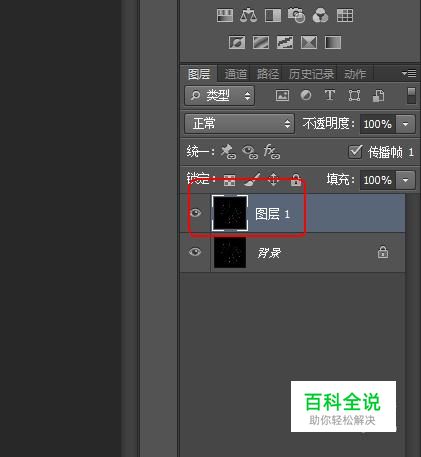Select the 背景 layer thumbnail

coord(230,252)
